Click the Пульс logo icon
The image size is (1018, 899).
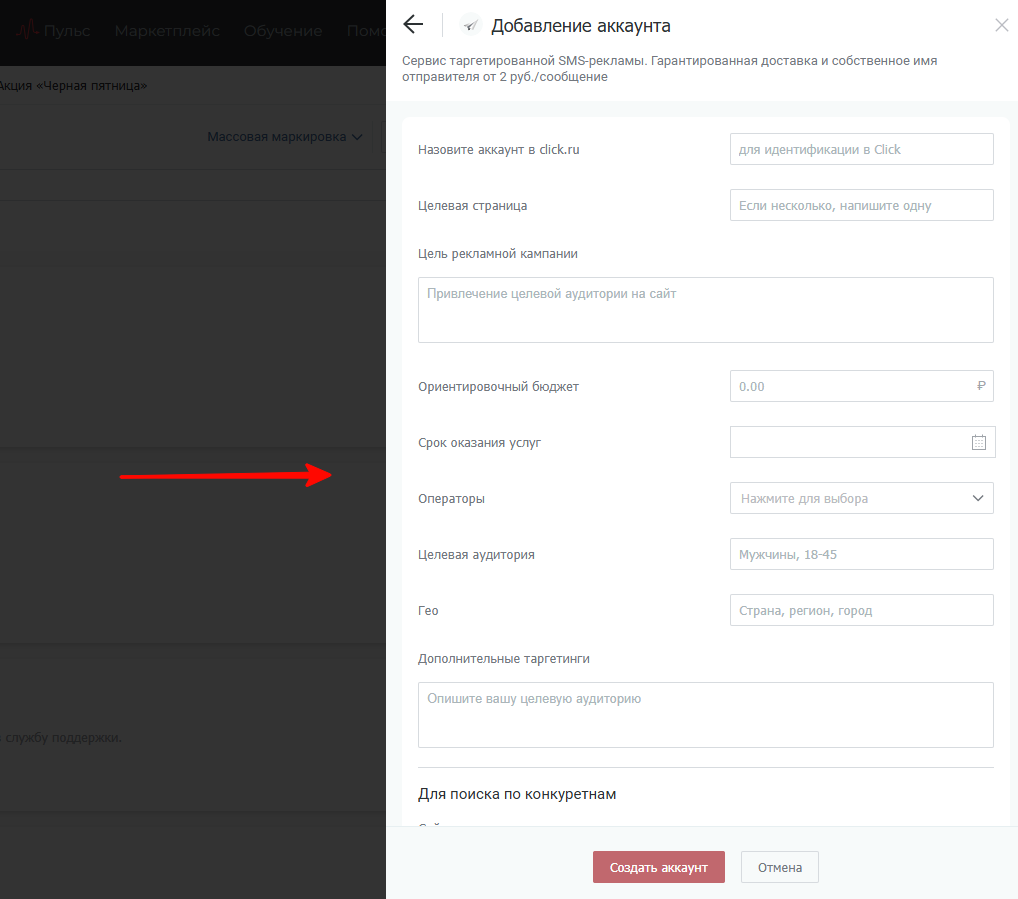click(27, 31)
